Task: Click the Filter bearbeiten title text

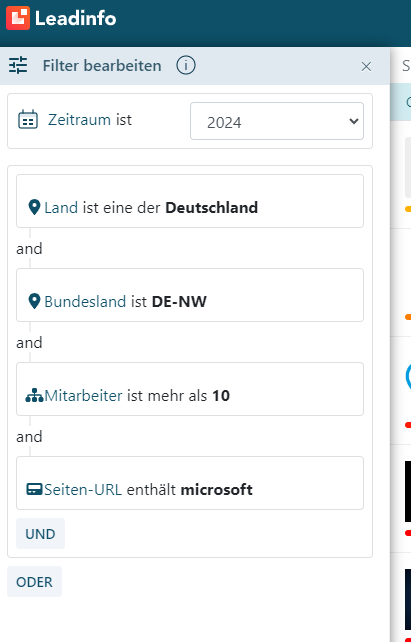Action: [x=102, y=66]
